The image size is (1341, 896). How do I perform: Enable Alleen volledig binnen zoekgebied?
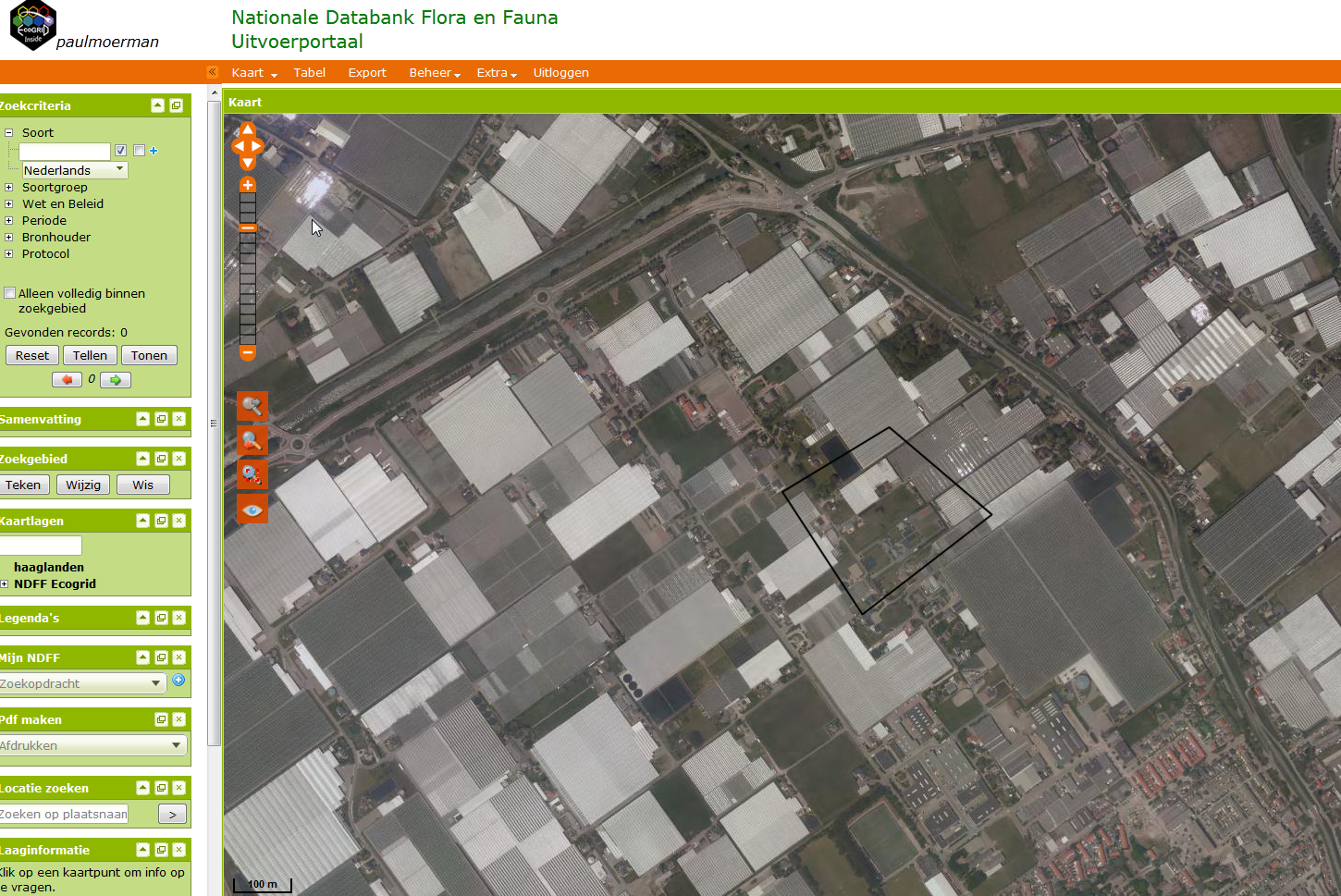(10, 293)
